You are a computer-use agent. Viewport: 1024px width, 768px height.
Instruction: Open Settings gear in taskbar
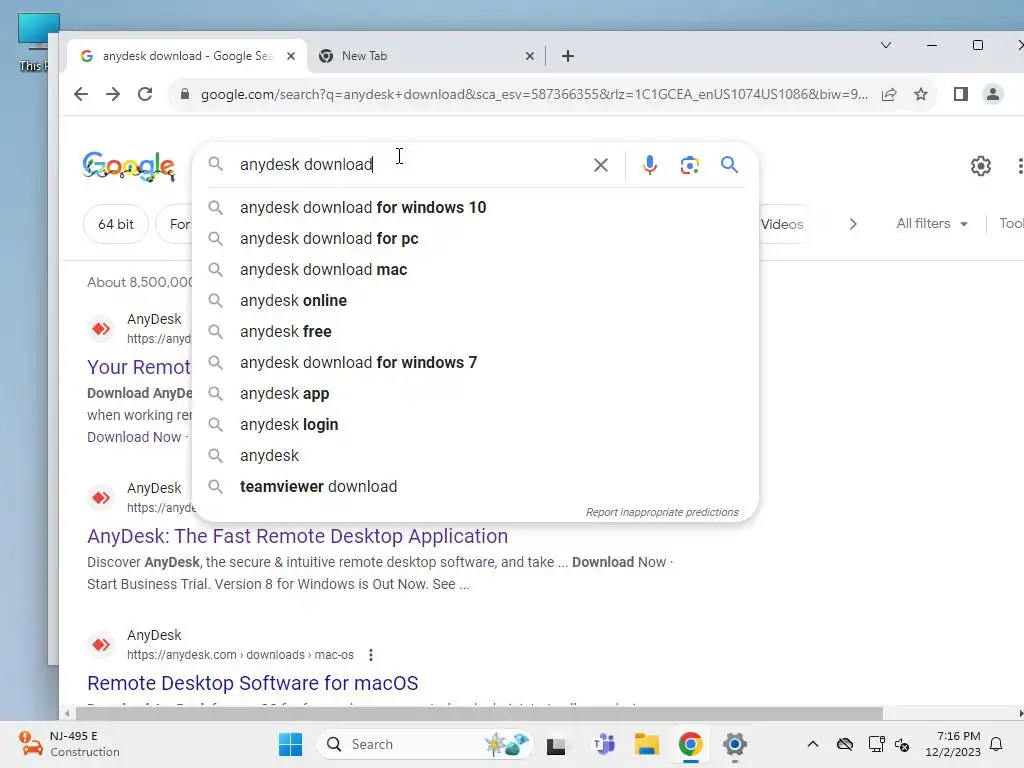(x=734, y=744)
